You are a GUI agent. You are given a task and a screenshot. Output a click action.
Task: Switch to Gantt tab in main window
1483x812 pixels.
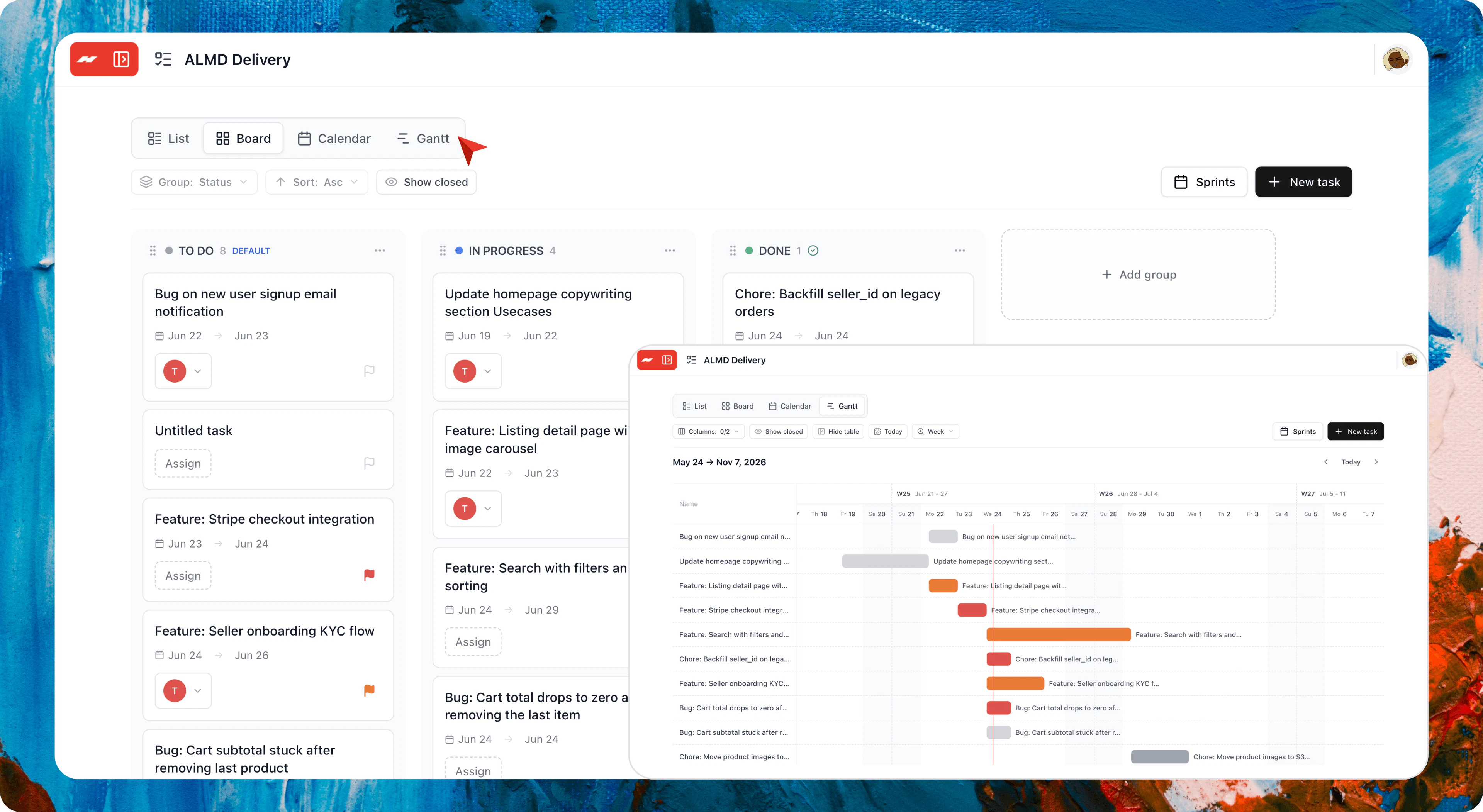click(x=424, y=139)
